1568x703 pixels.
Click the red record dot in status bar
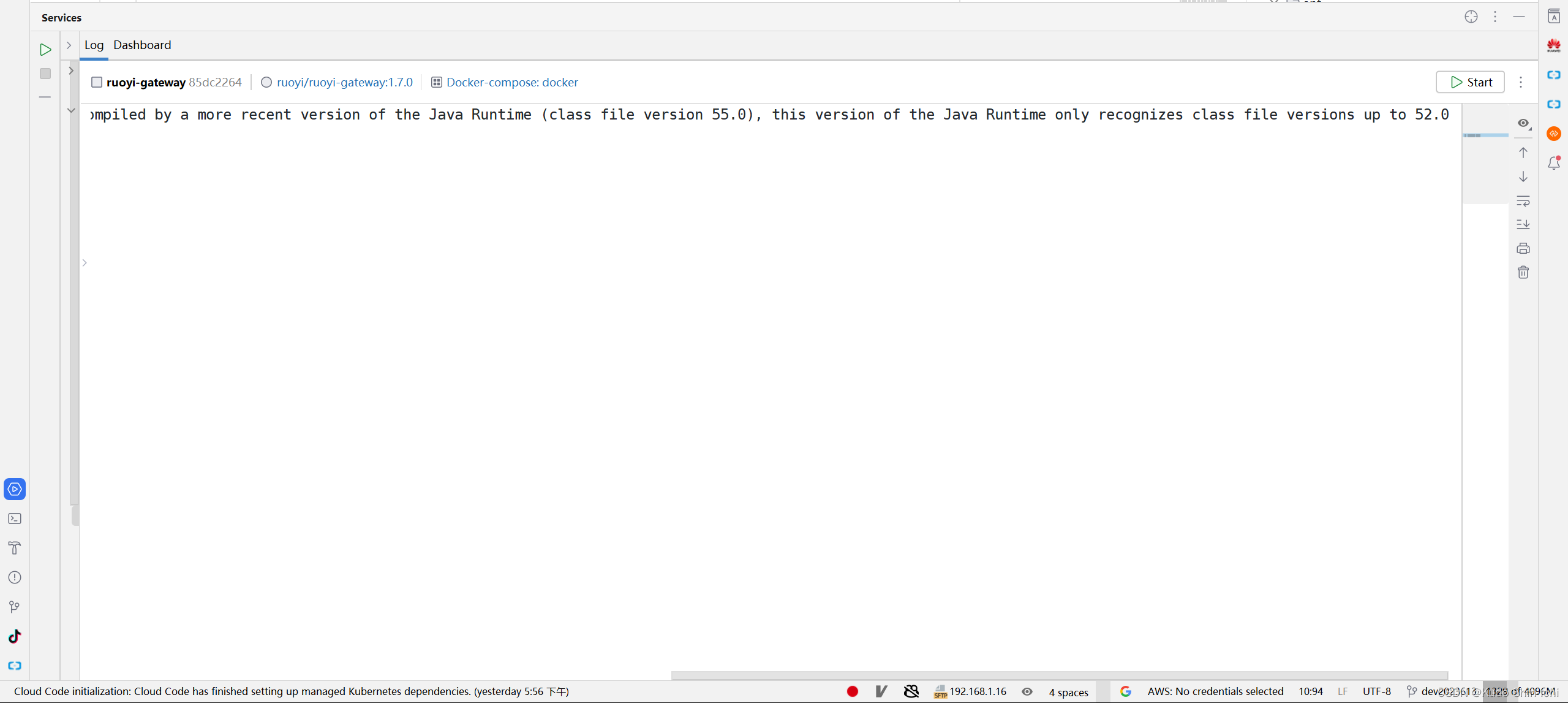[853, 691]
